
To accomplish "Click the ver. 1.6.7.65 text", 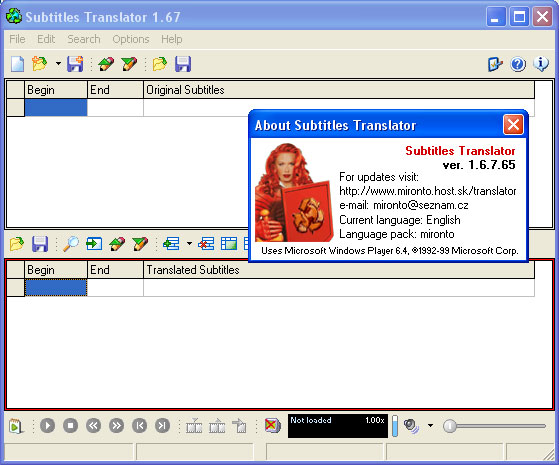I will (x=479, y=165).
